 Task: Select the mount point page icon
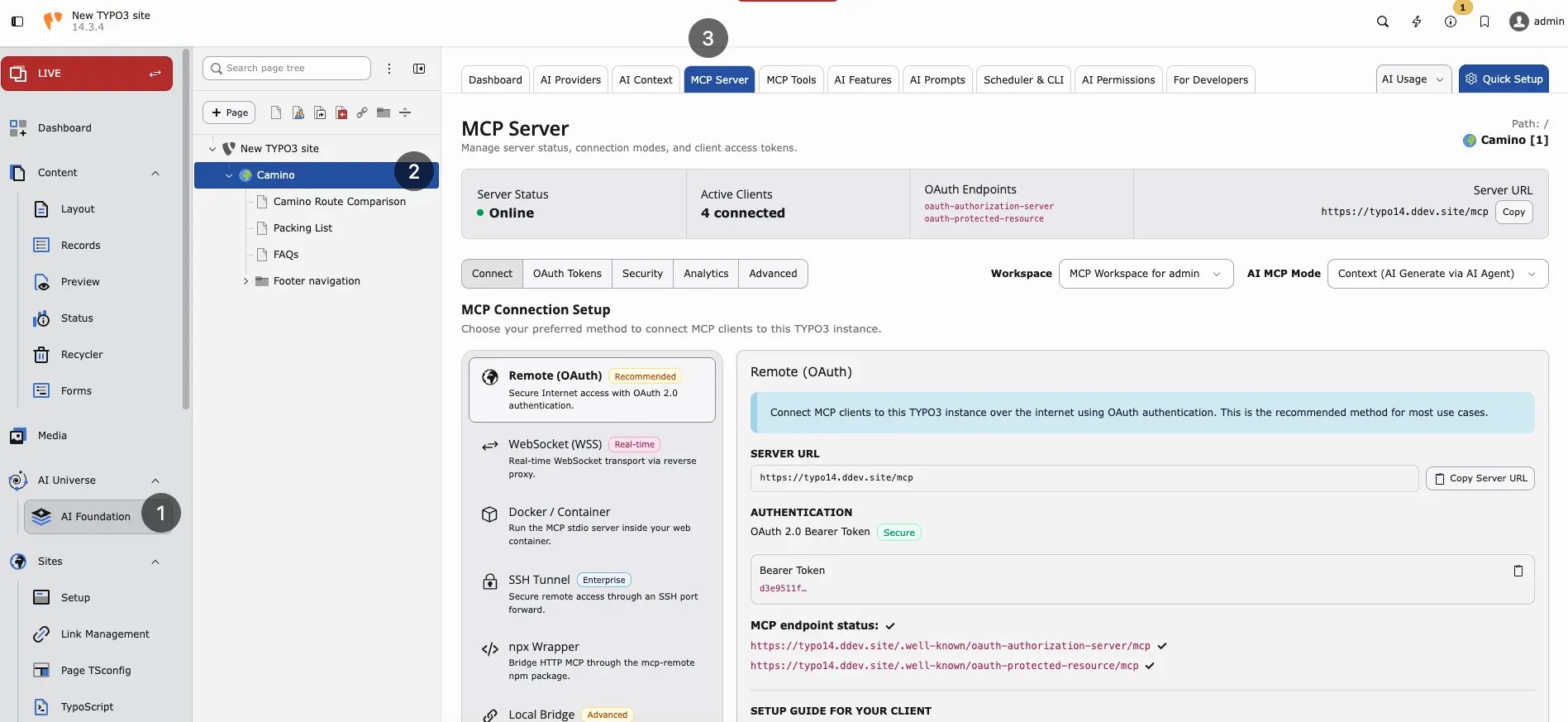pos(341,112)
